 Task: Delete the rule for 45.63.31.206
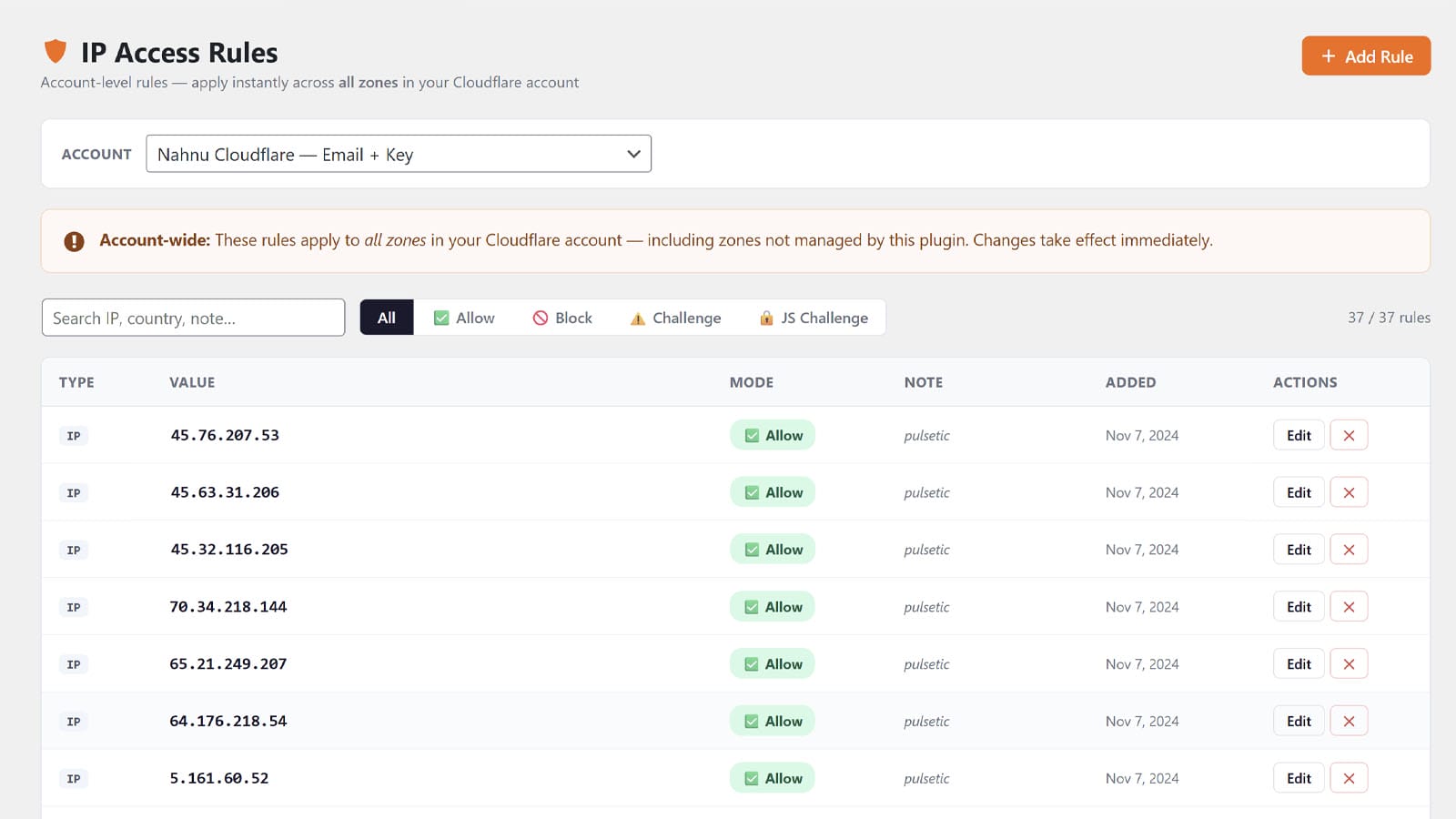coord(1349,492)
